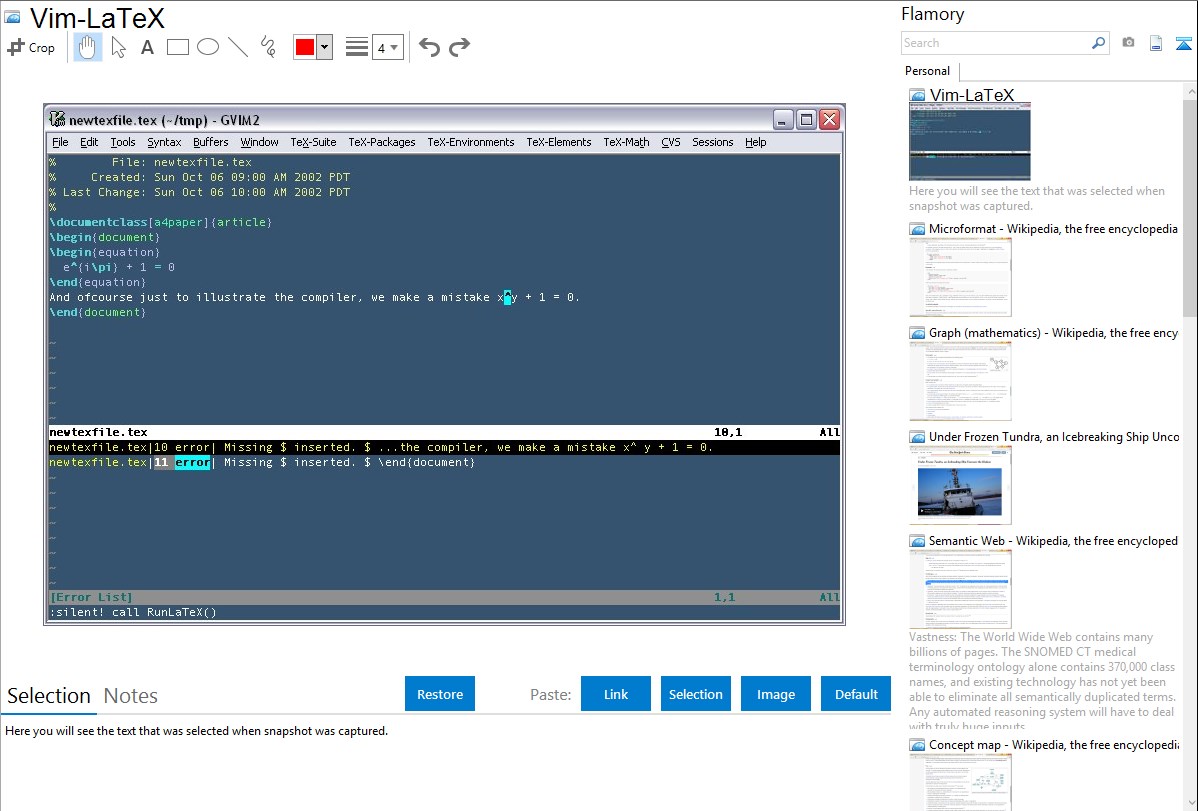Switch to the Notes tab
Screen dimensions: 1198x811
coord(131,696)
